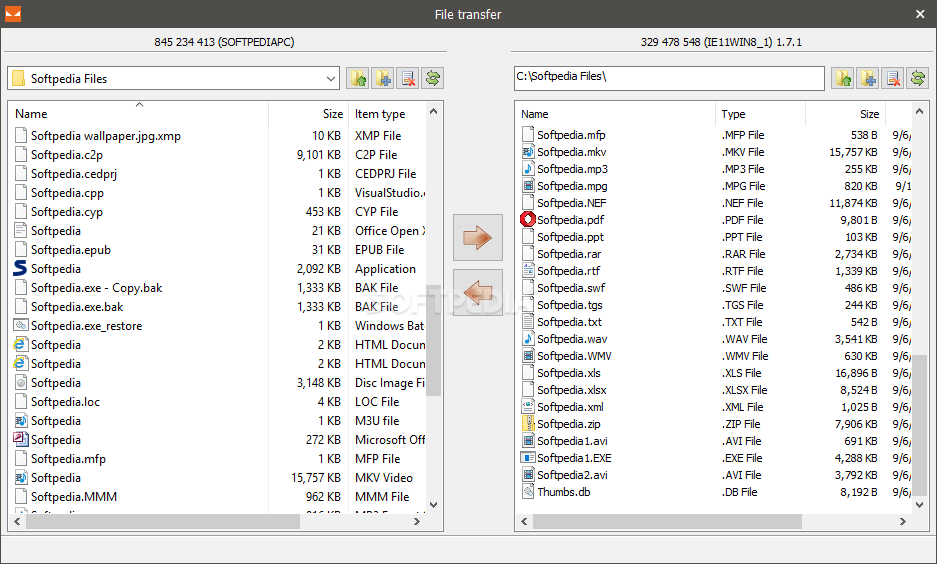Click the local pane scroll up arrow
The height and width of the screenshot is (564, 937).
[x=434, y=111]
